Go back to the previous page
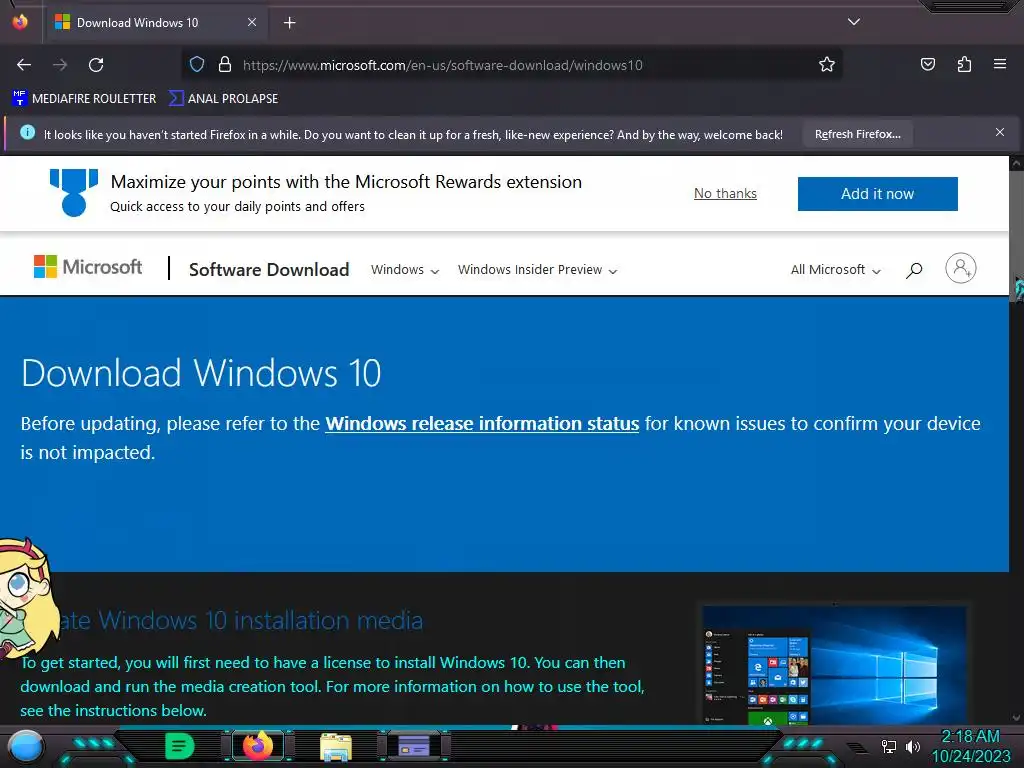The height and width of the screenshot is (768, 1024). (24, 65)
